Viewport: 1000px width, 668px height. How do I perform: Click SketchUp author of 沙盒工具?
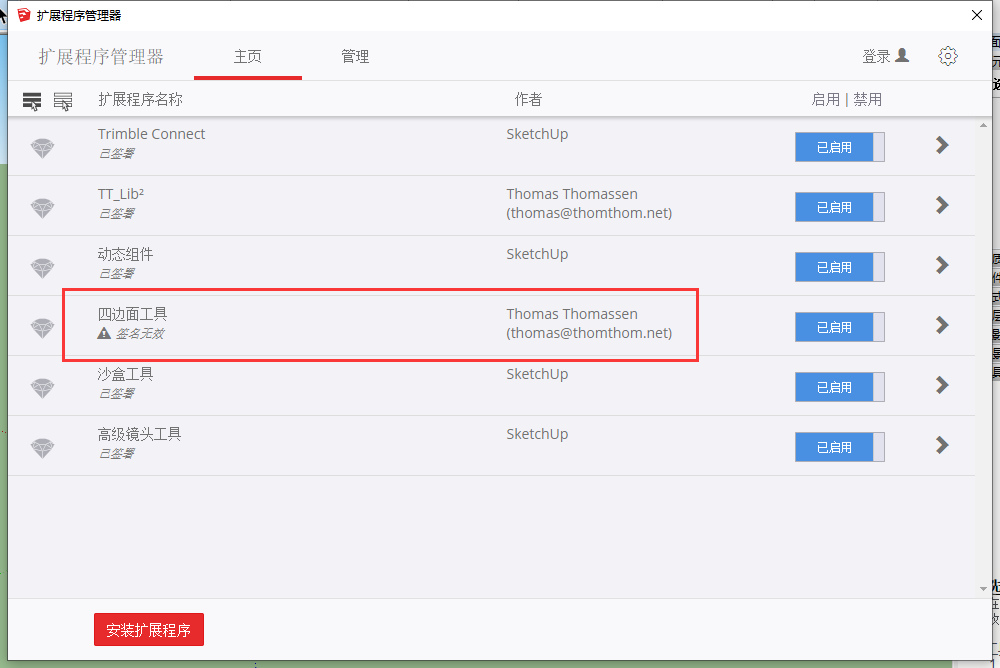[x=537, y=374]
